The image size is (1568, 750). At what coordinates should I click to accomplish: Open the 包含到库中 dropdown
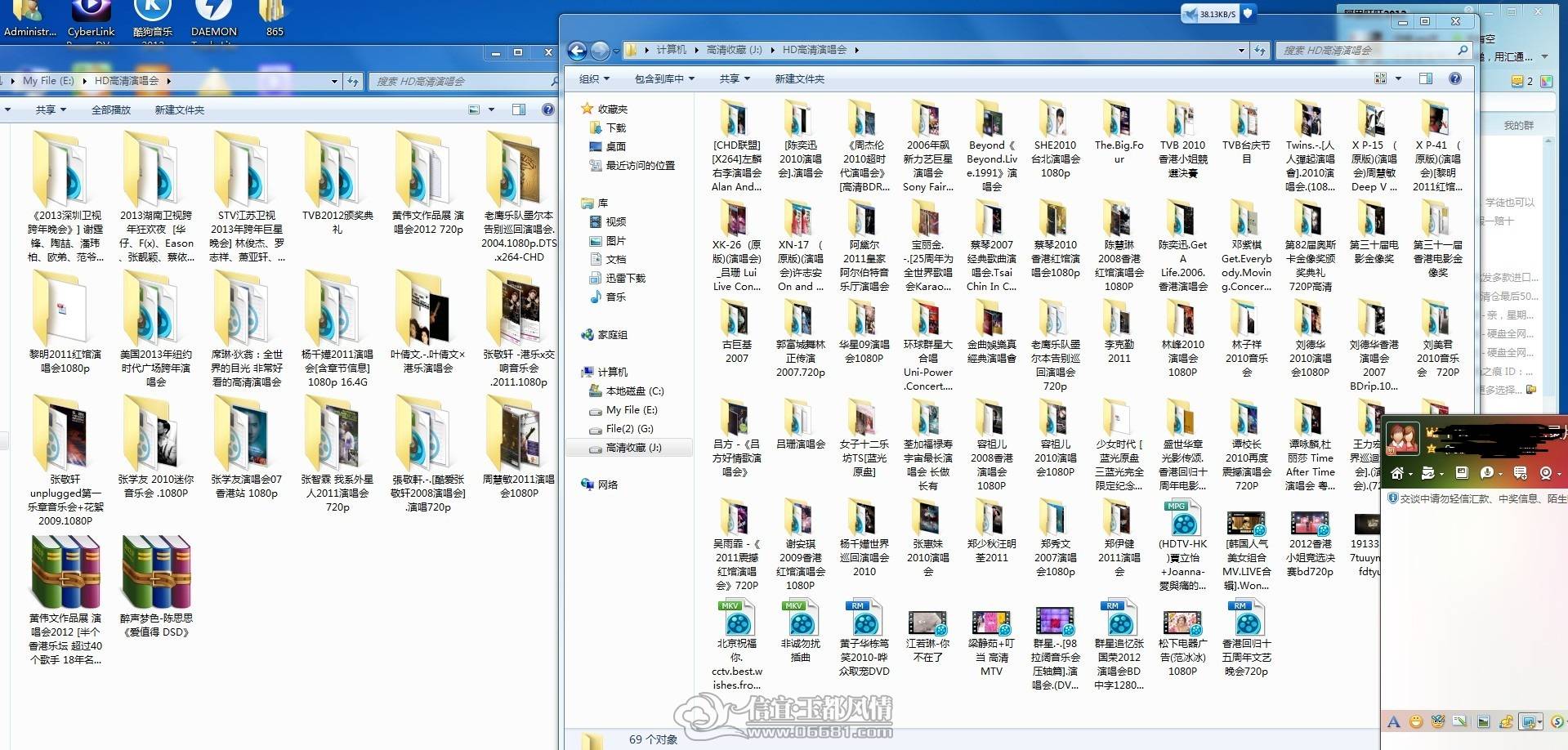coord(664,79)
